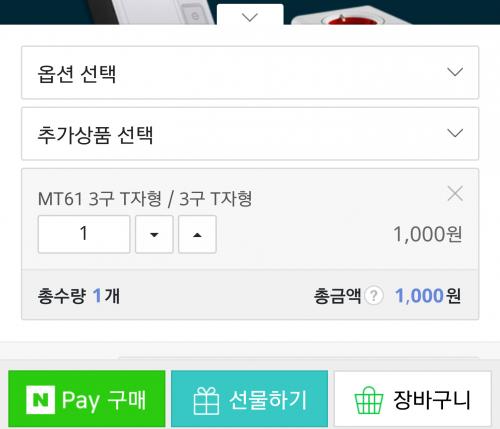This screenshot has height=429, width=500.
Task: Click the chevron arrow of 옵션 선택
Action: click(x=455, y=72)
